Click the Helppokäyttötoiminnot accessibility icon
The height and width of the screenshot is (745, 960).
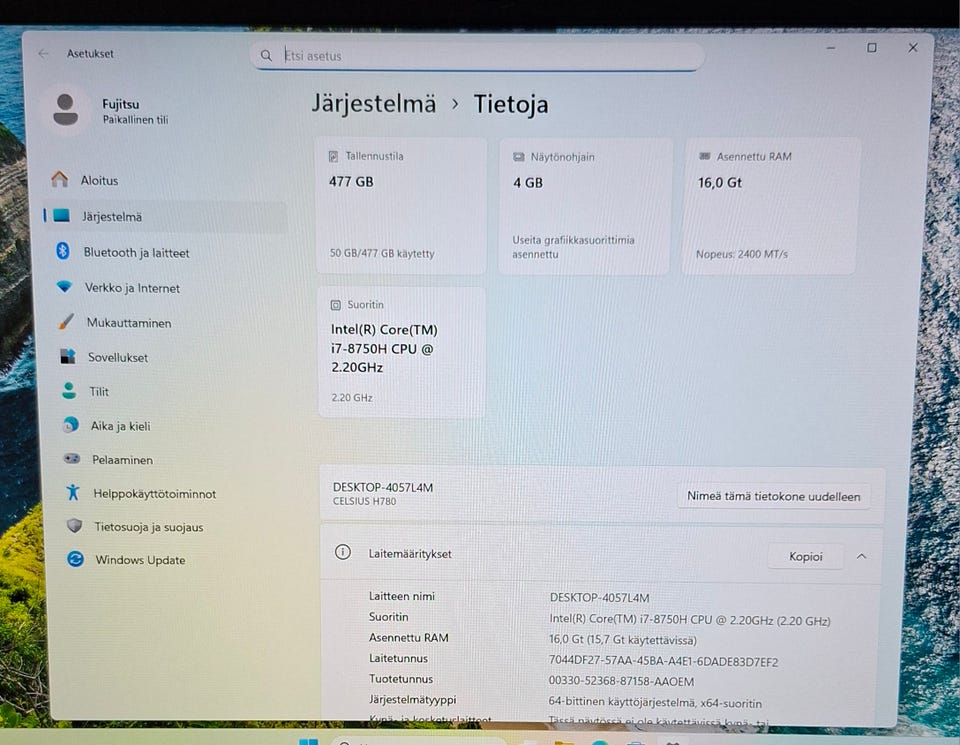click(73, 492)
